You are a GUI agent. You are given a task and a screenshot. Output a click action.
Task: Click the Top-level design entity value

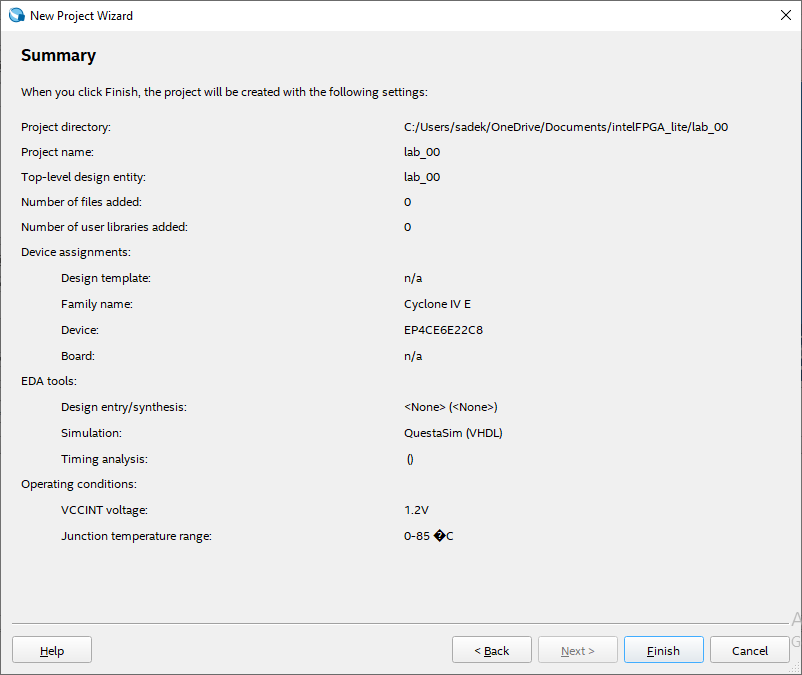click(x=421, y=177)
